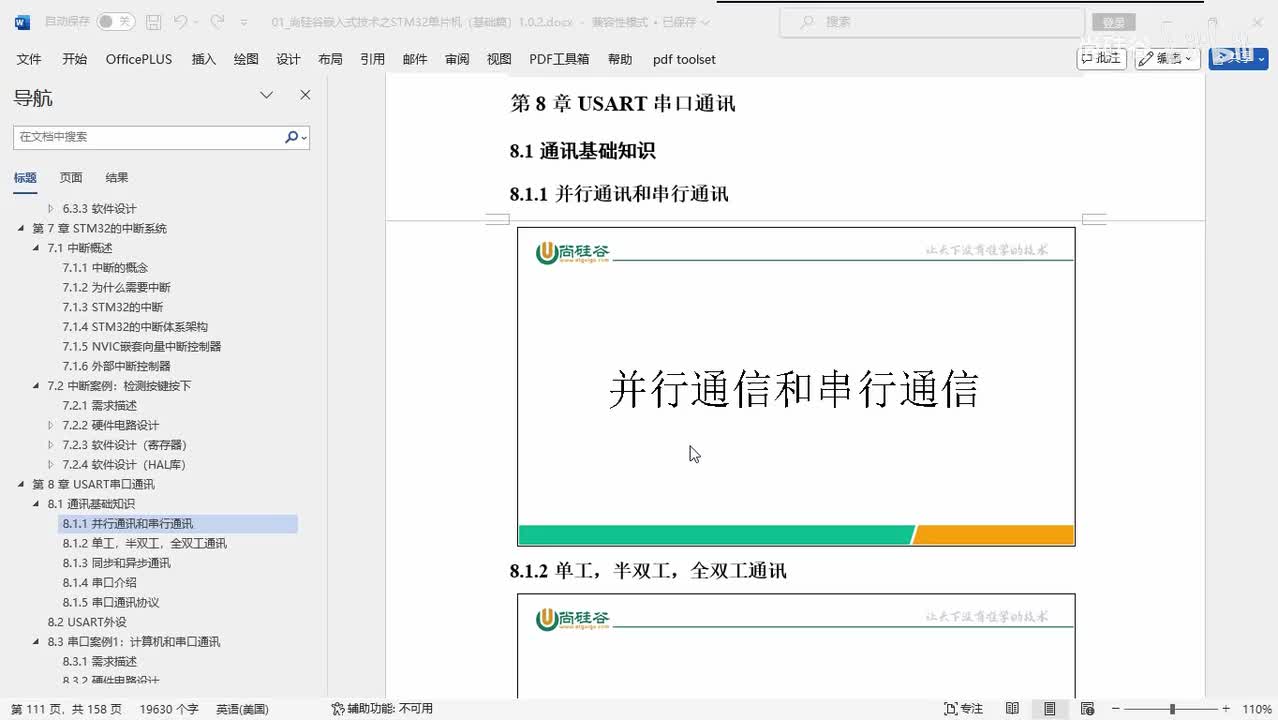
Task: Click the Undo arrow icon
Action: 180,22
